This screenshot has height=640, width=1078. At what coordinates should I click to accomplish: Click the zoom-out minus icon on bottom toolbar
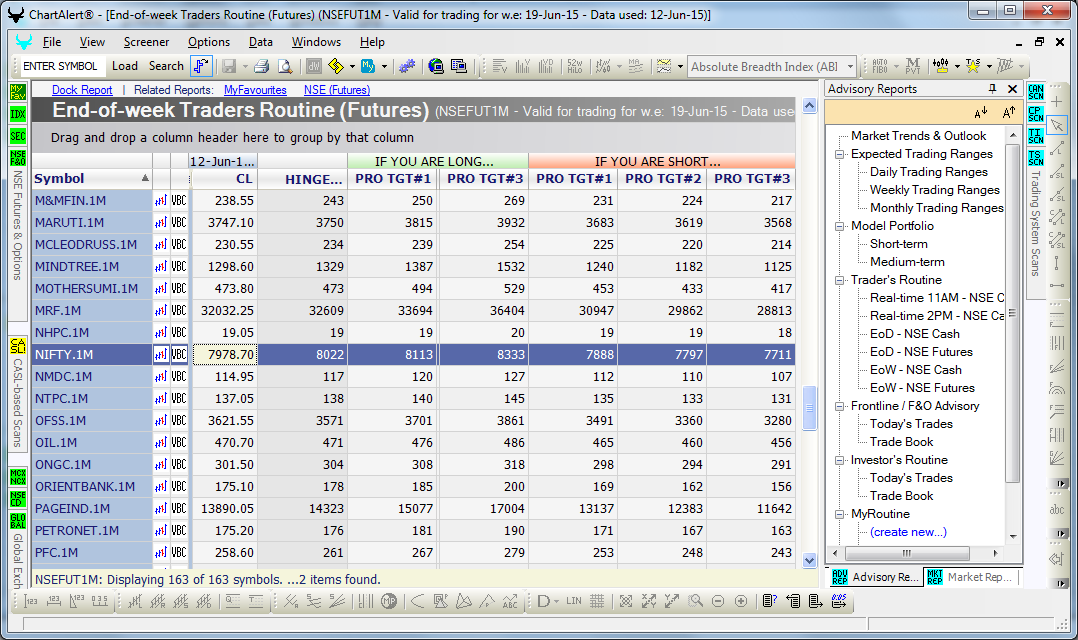click(718, 602)
